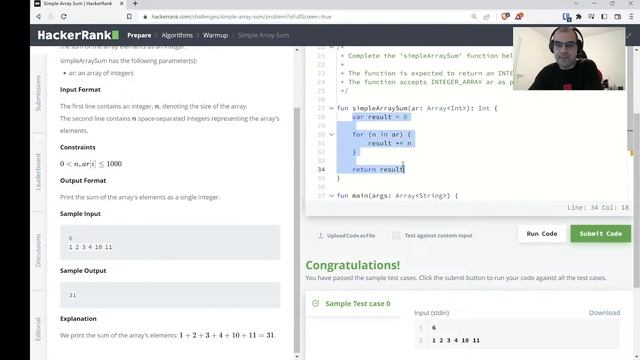This screenshot has height=360, width=640.
Task: Collapse the simpleArraySum function fold arrow
Action: click(331, 108)
